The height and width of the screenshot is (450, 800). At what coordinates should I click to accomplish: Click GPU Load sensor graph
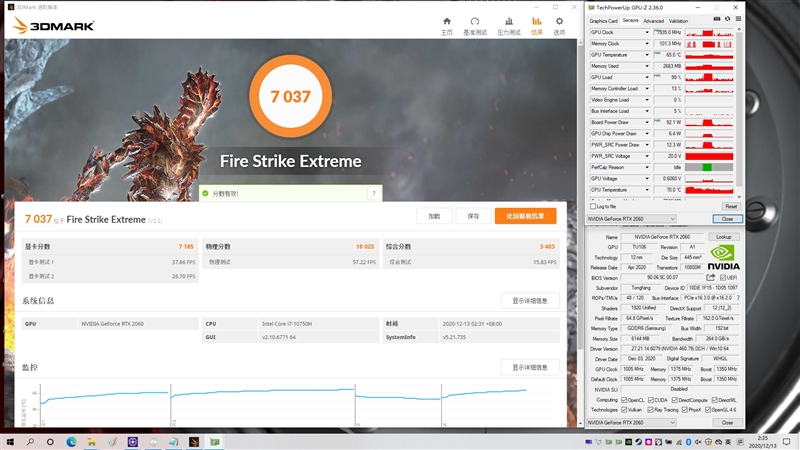tap(709, 77)
